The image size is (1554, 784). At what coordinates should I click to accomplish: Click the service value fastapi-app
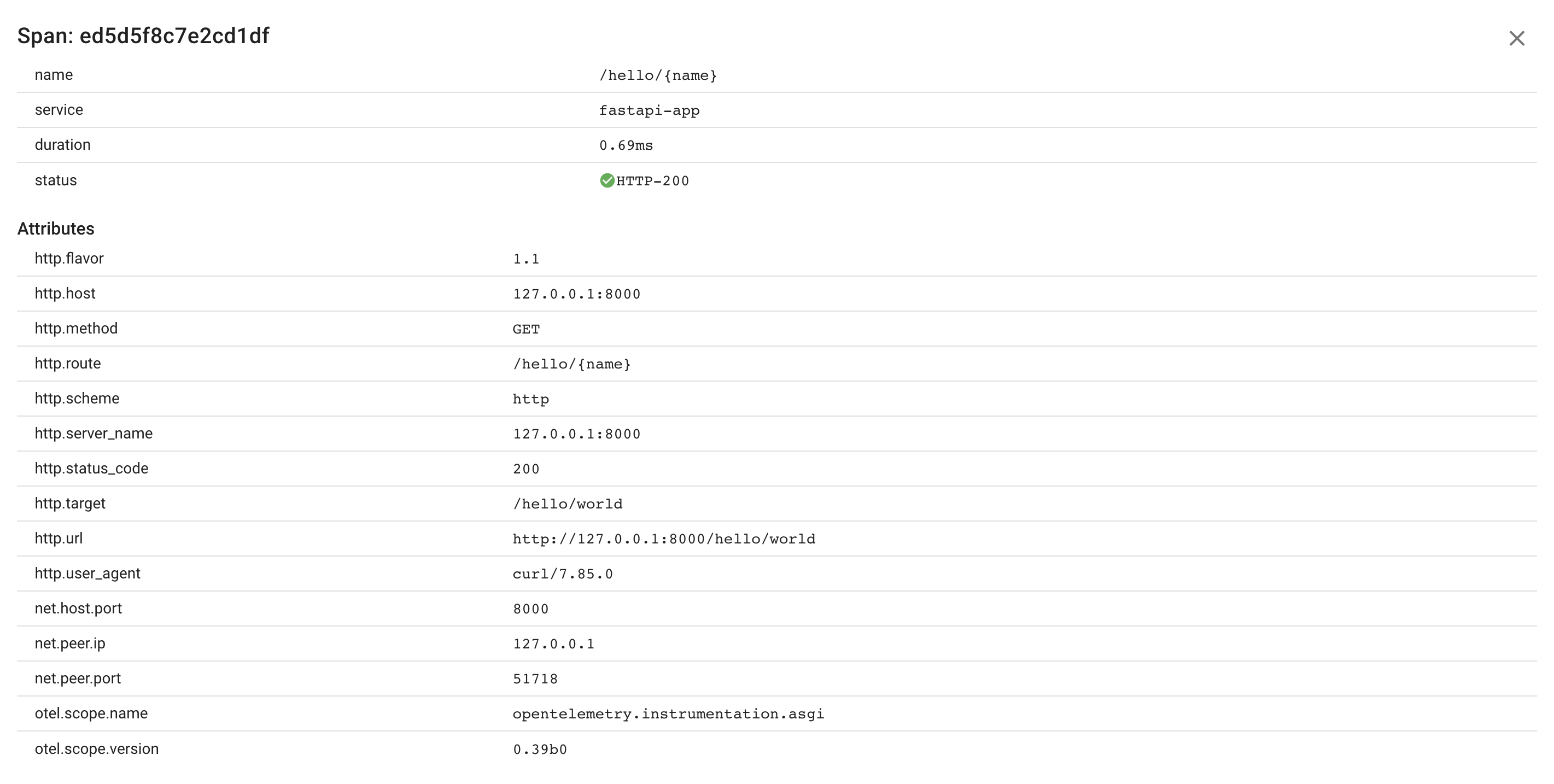(x=649, y=110)
